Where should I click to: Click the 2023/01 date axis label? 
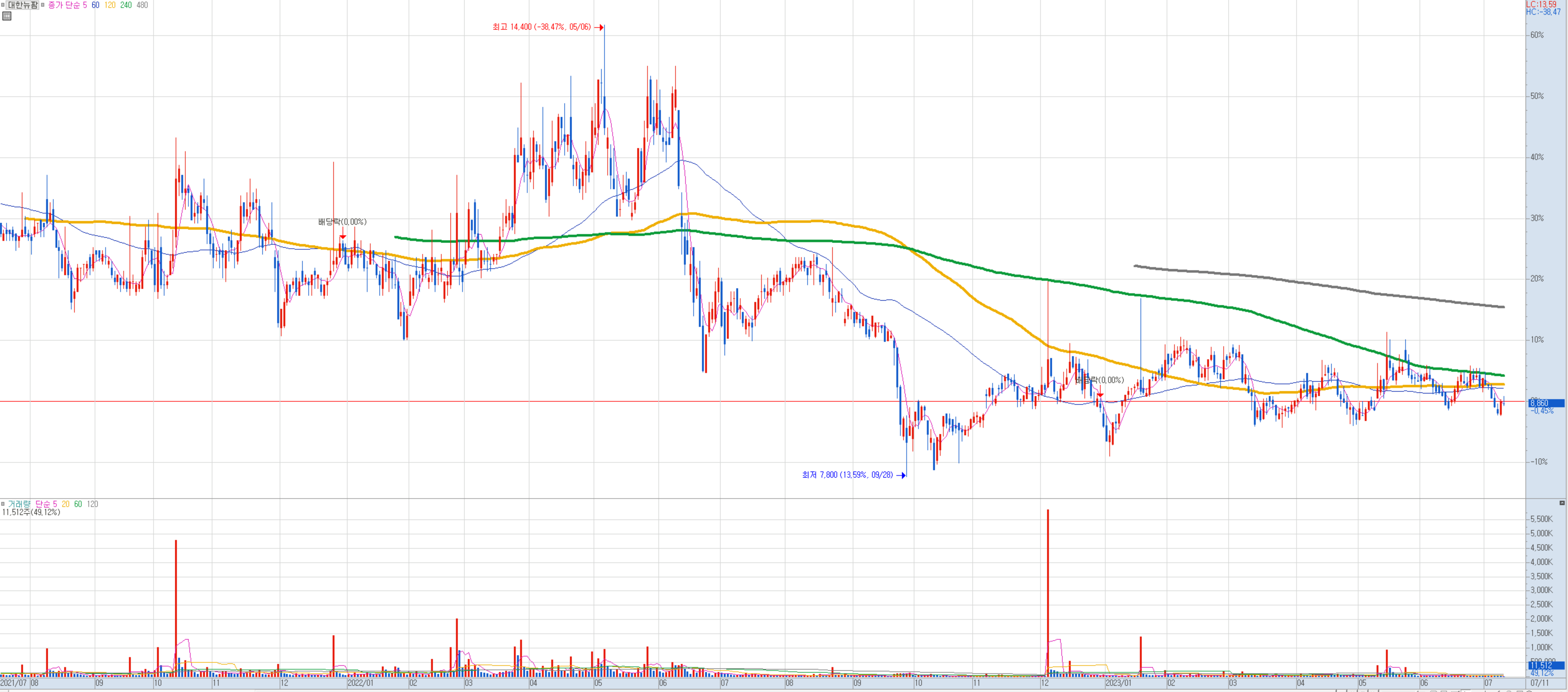click(x=1118, y=683)
